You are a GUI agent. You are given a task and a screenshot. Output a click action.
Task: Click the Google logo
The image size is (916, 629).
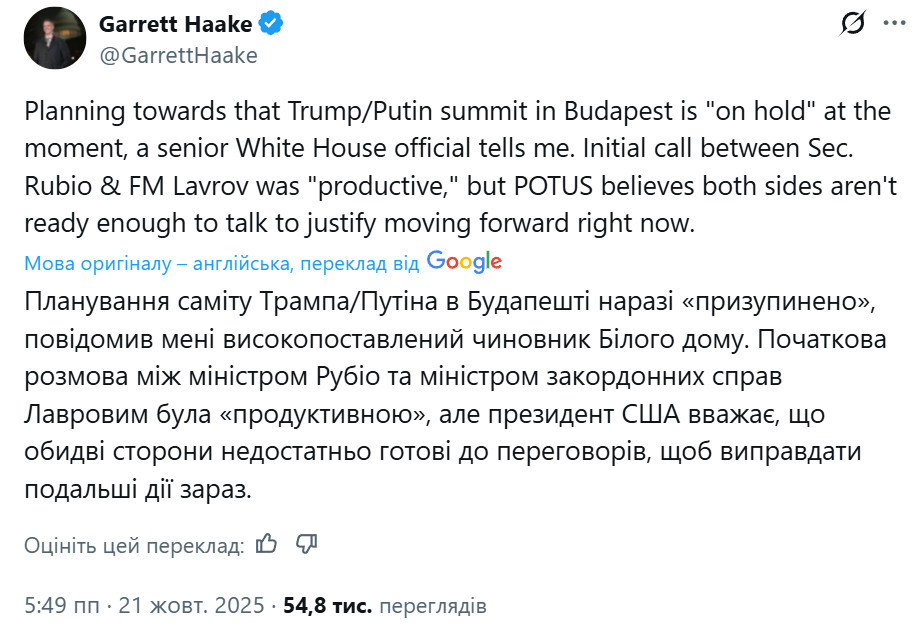click(464, 262)
